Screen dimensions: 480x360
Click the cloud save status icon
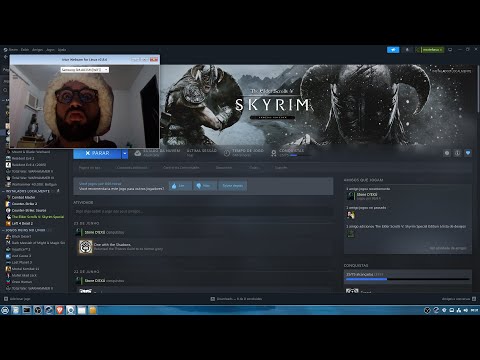point(138,153)
